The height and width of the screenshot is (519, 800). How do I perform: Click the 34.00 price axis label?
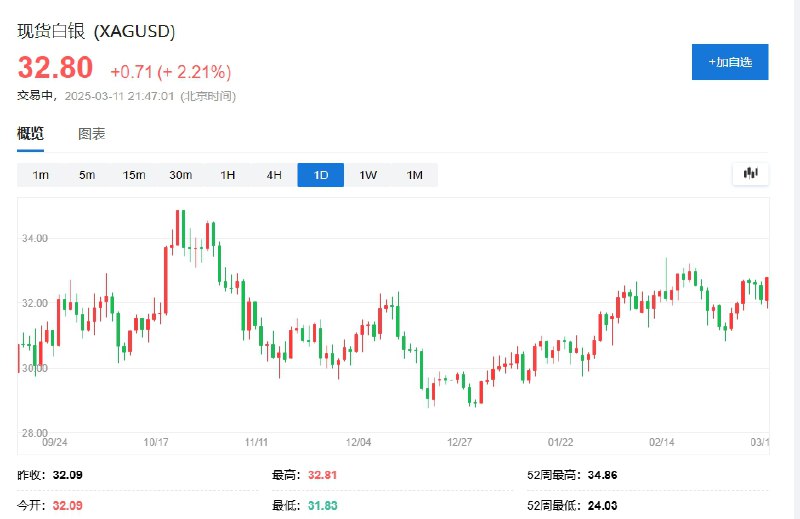coord(35,238)
